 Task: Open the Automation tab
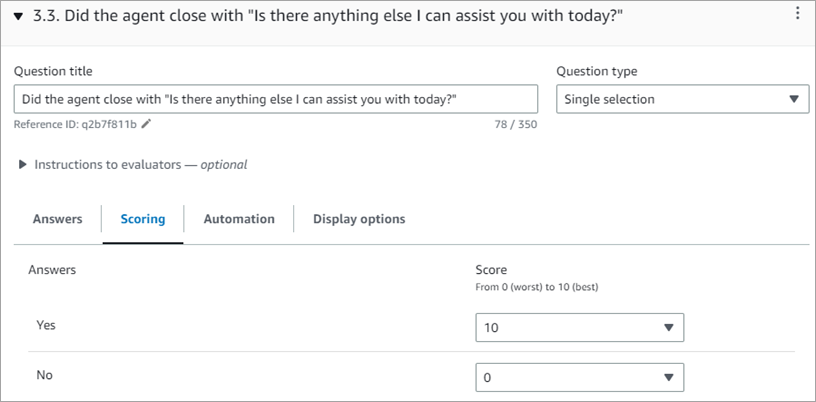(239, 219)
